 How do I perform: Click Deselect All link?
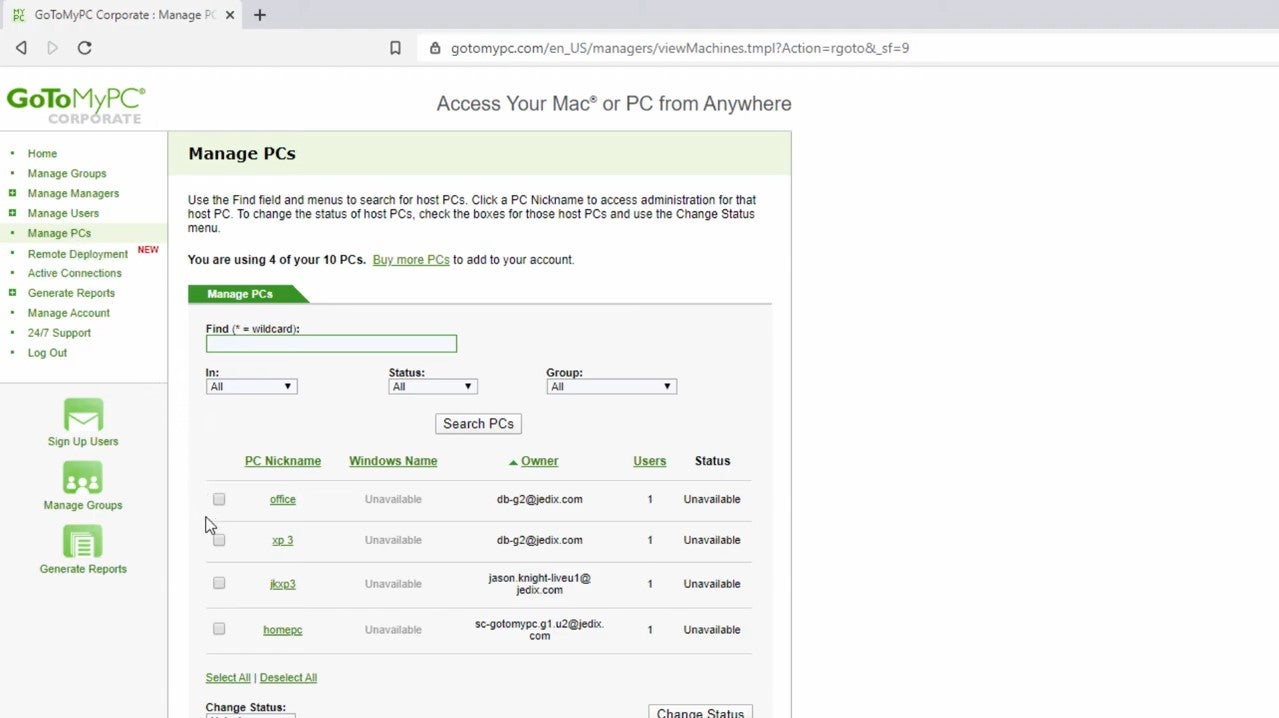(x=288, y=678)
